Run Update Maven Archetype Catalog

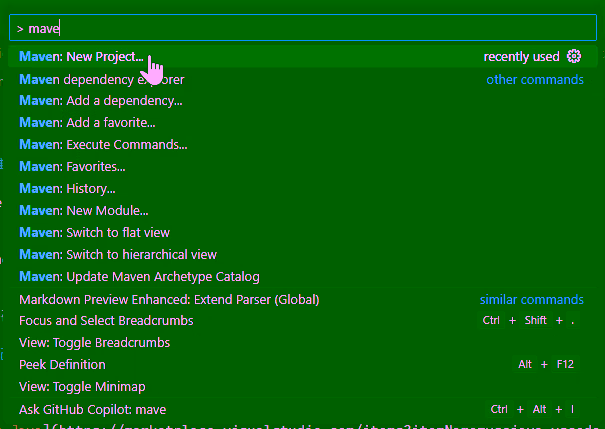pyautogui.click(x=139, y=277)
